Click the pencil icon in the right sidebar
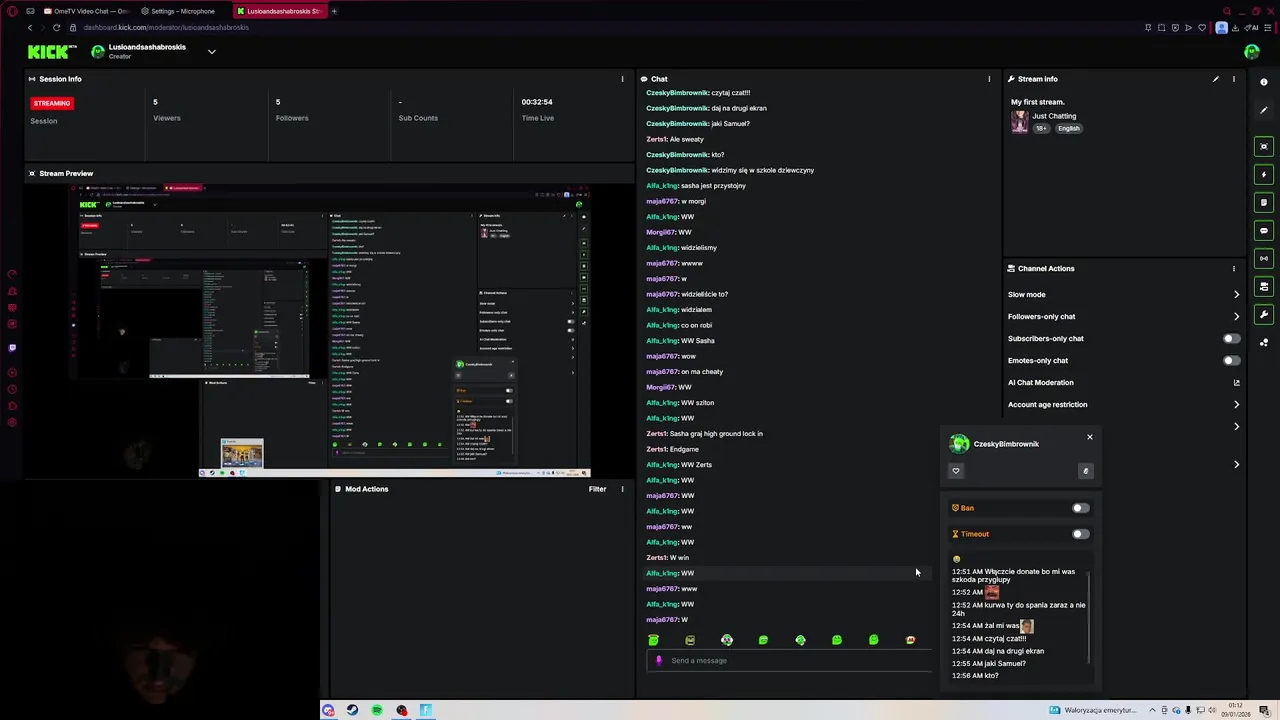Image resolution: width=1280 pixels, height=720 pixels. (x=1264, y=110)
